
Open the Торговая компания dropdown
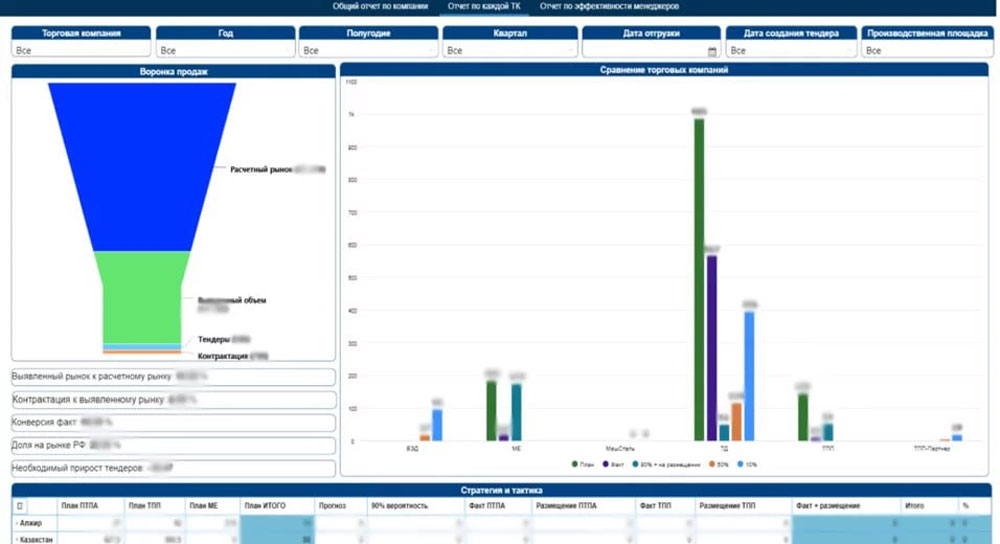pos(80,50)
